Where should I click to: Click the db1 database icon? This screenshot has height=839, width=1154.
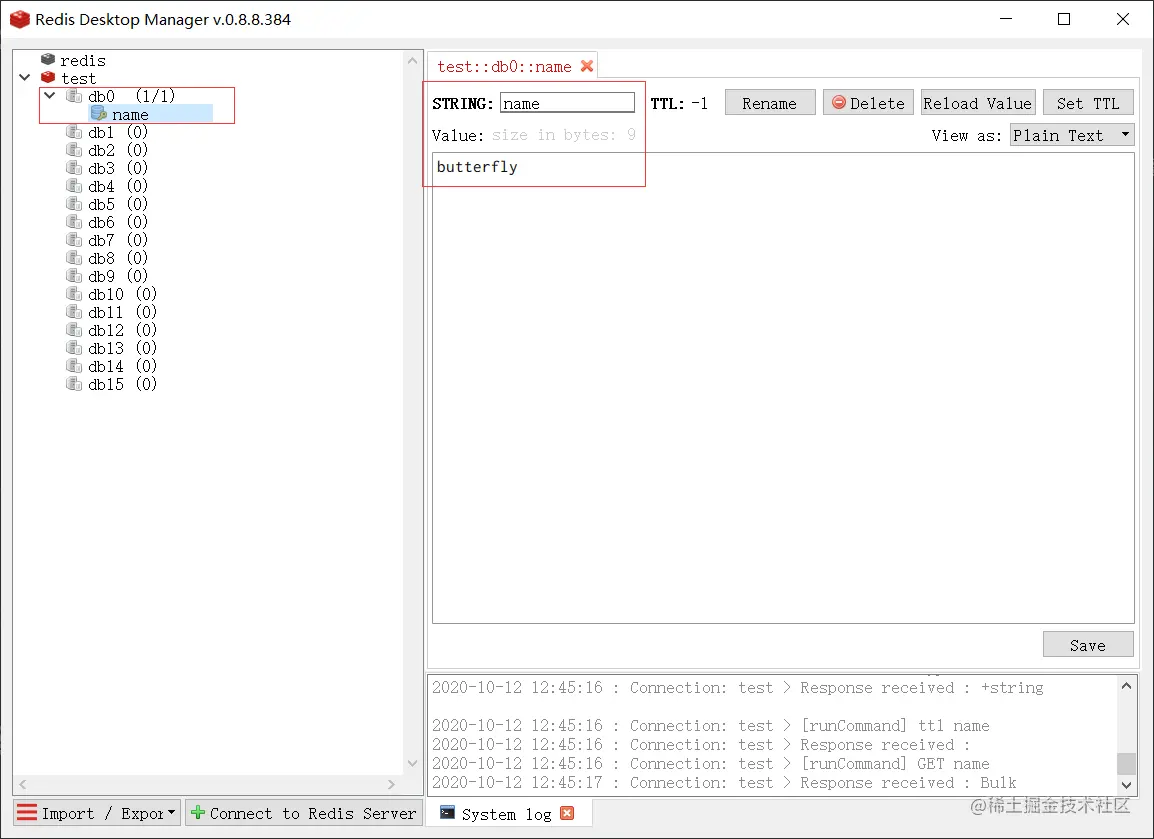pyautogui.click(x=74, y=132)
